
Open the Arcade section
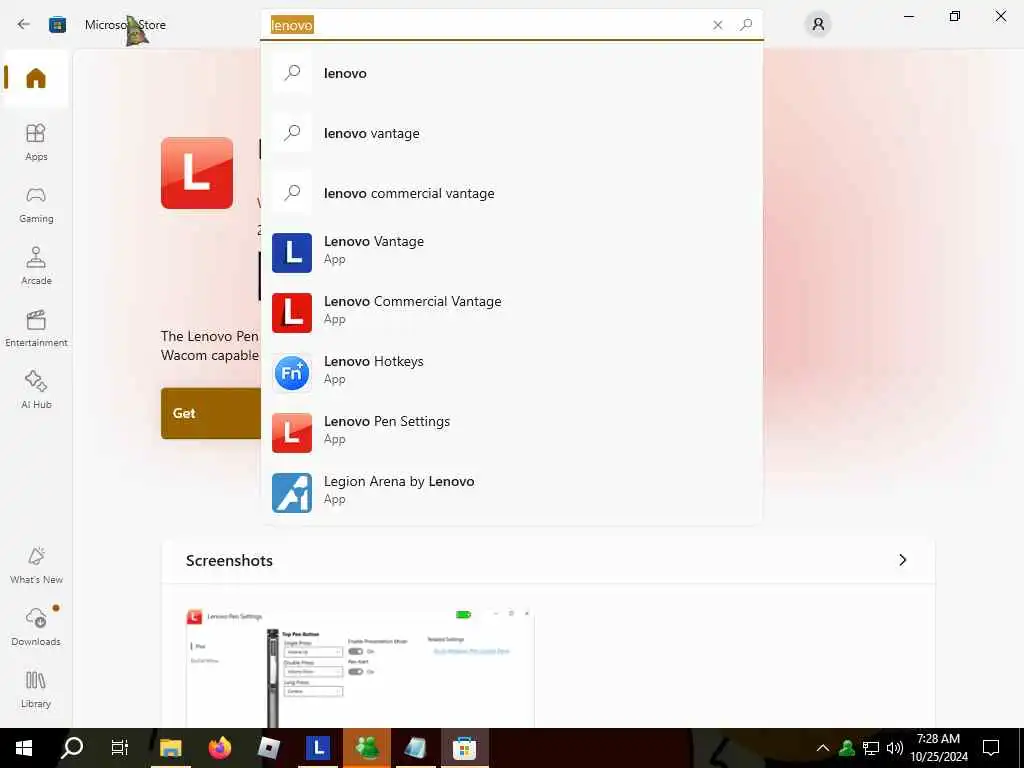[36, 266]
